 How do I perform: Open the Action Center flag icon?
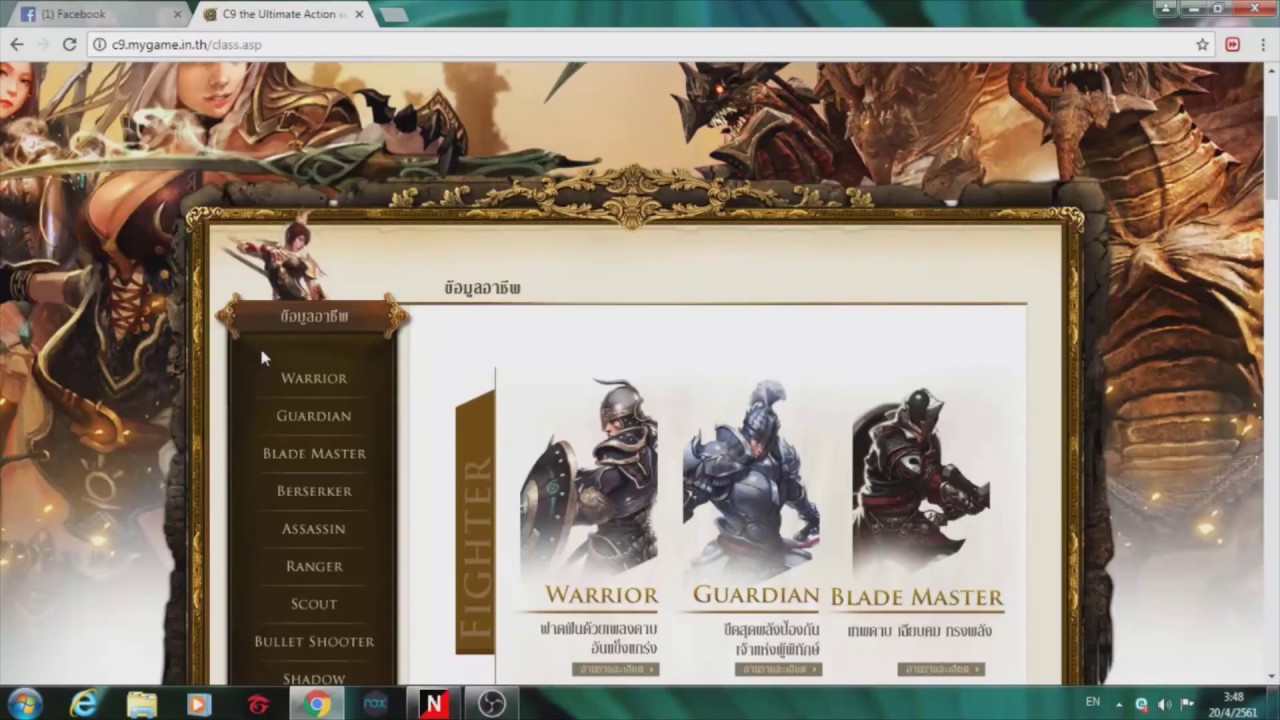(1187, 704)
